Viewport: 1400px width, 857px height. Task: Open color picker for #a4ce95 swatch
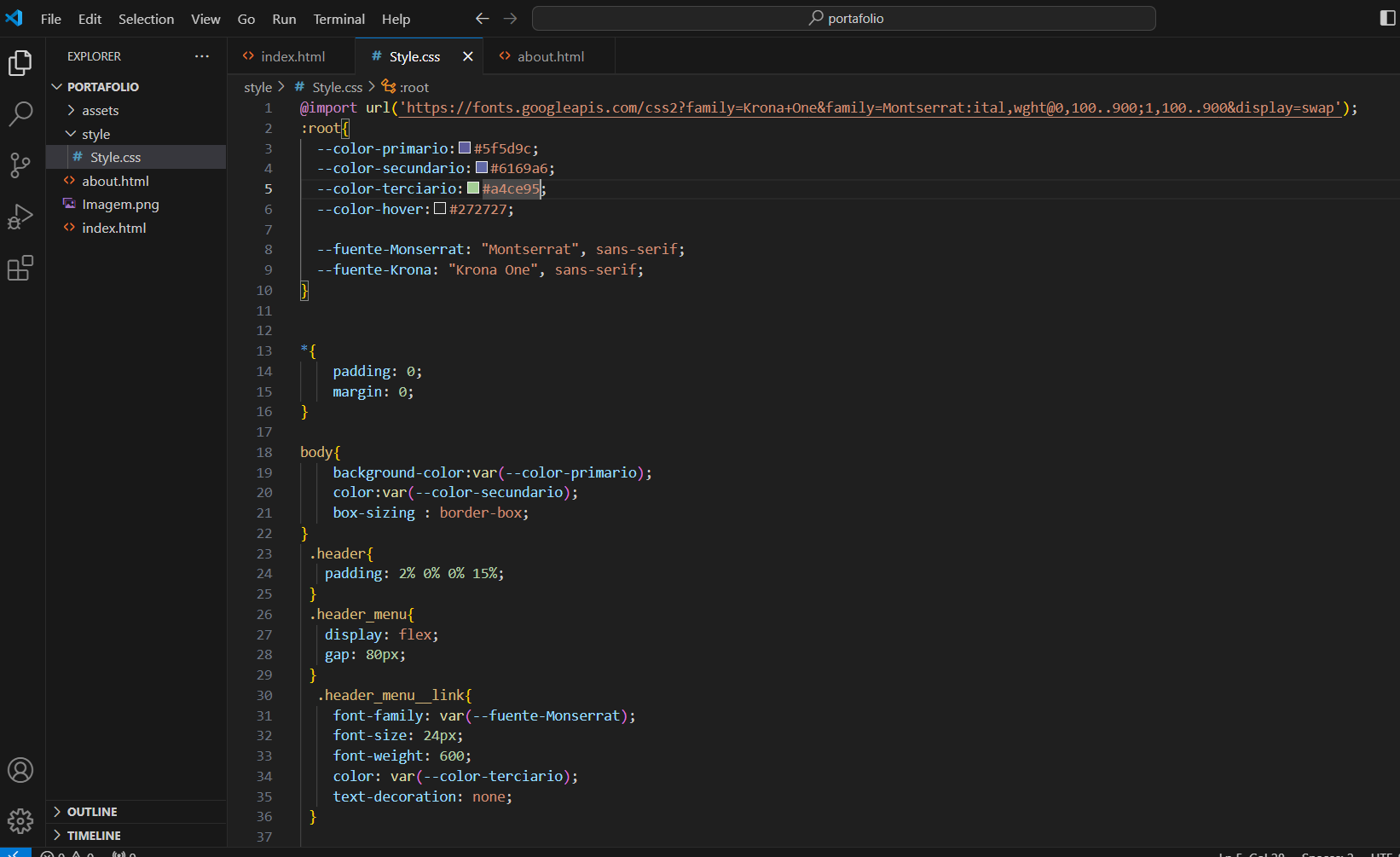pos(473,188)
